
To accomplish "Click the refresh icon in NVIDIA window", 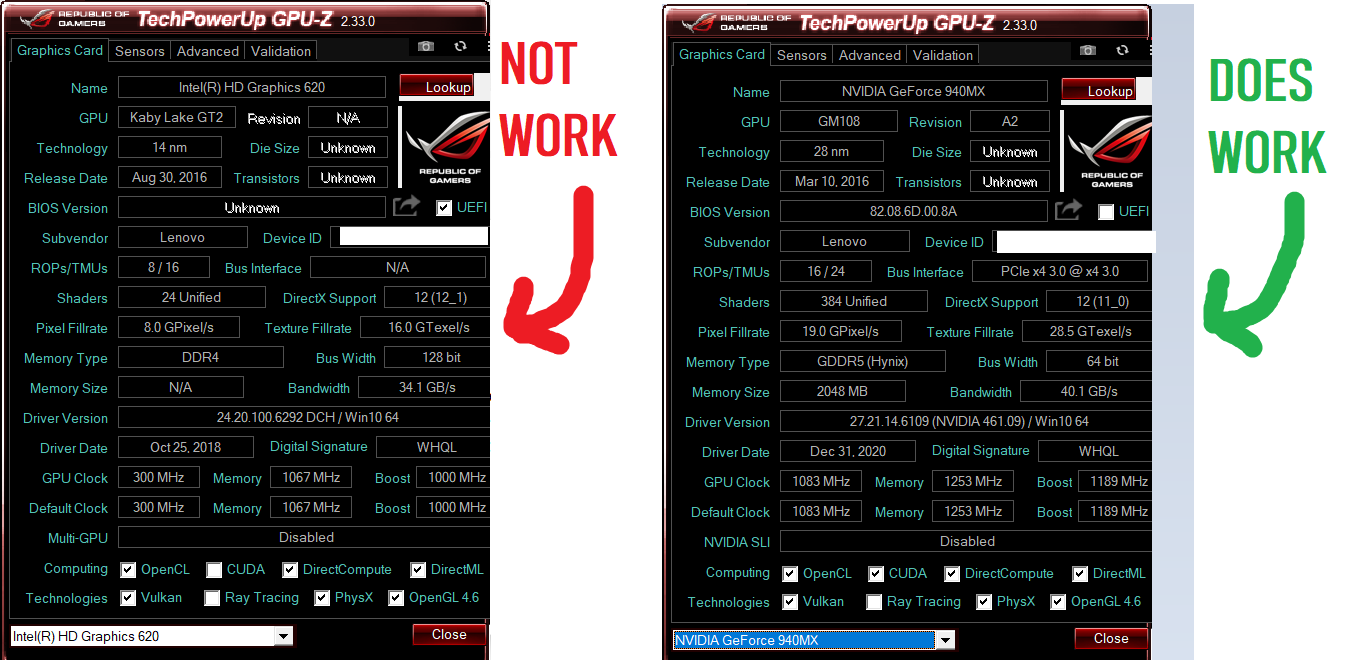I will (x=1122, y=51).
